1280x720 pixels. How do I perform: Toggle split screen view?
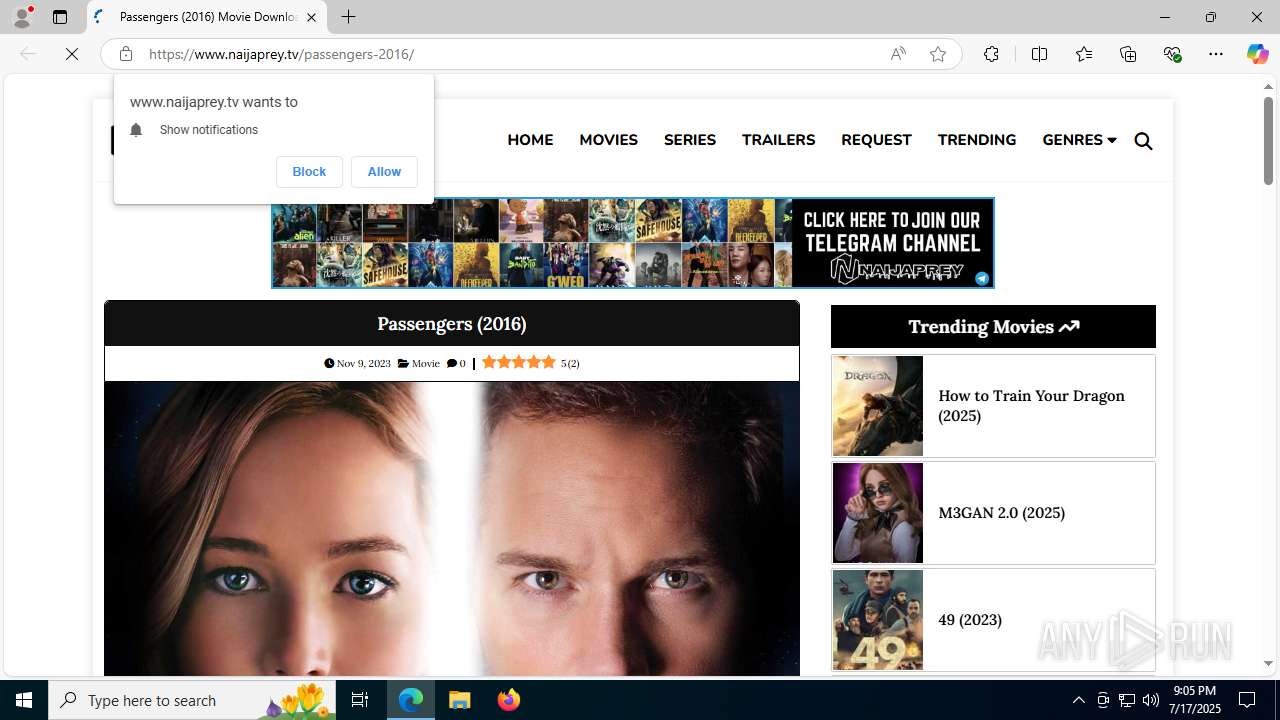pos(1039,54)
